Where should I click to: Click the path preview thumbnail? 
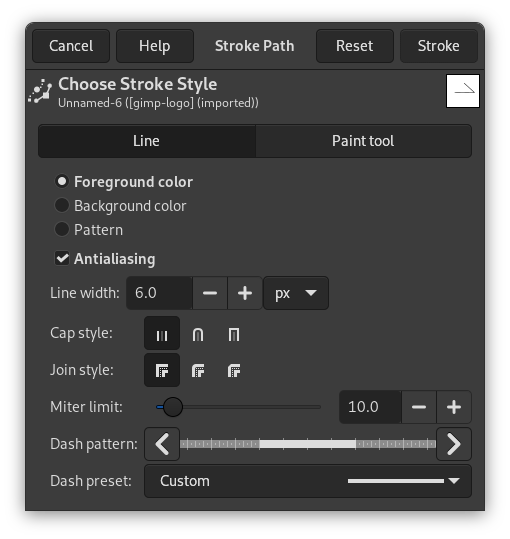coord(463,91)
